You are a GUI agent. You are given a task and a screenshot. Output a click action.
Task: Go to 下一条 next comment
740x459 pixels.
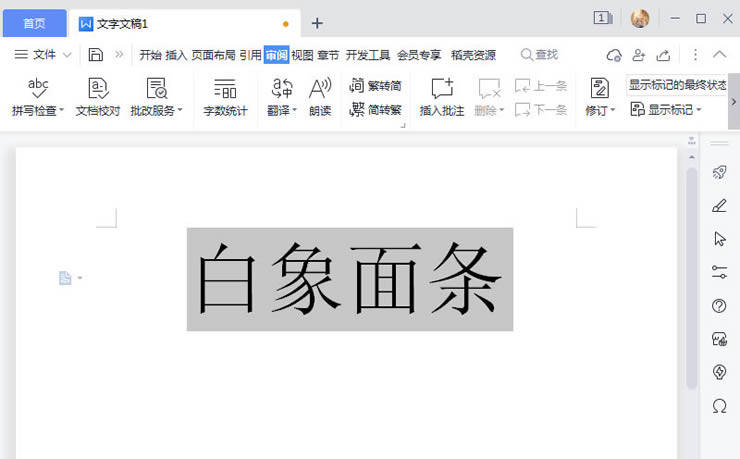[541, 110]
